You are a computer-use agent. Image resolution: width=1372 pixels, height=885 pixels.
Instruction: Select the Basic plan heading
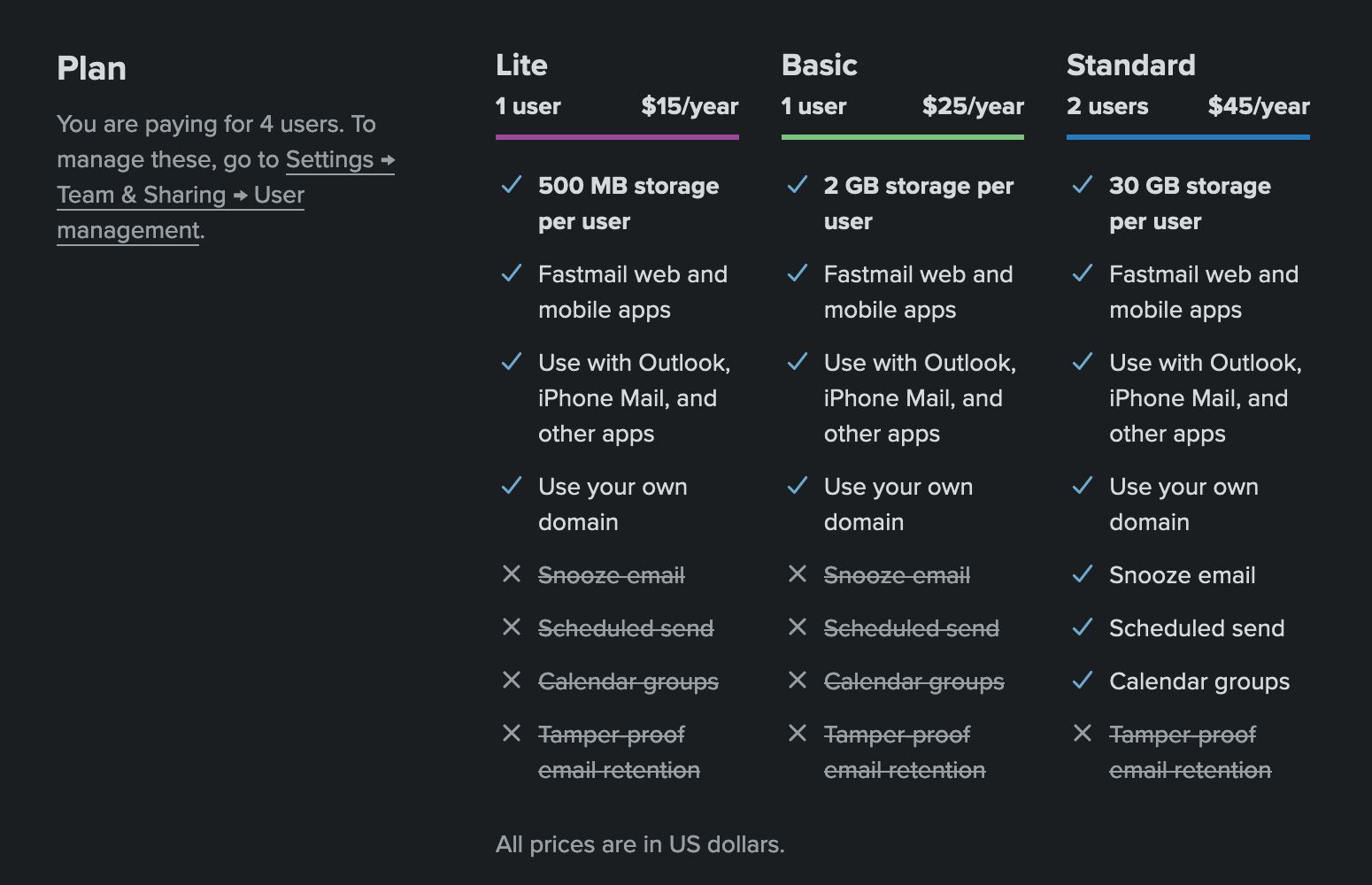coord(820,65)
